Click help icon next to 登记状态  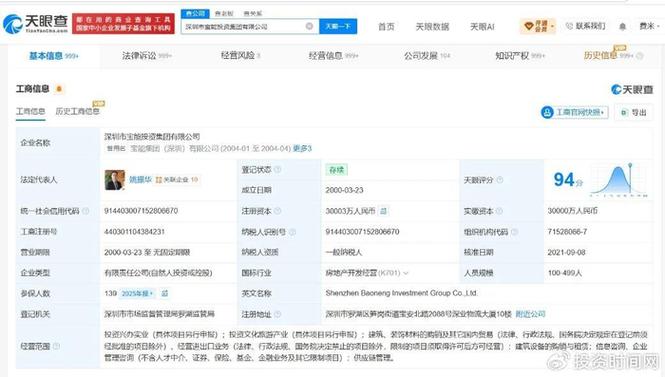coord(277,170)
